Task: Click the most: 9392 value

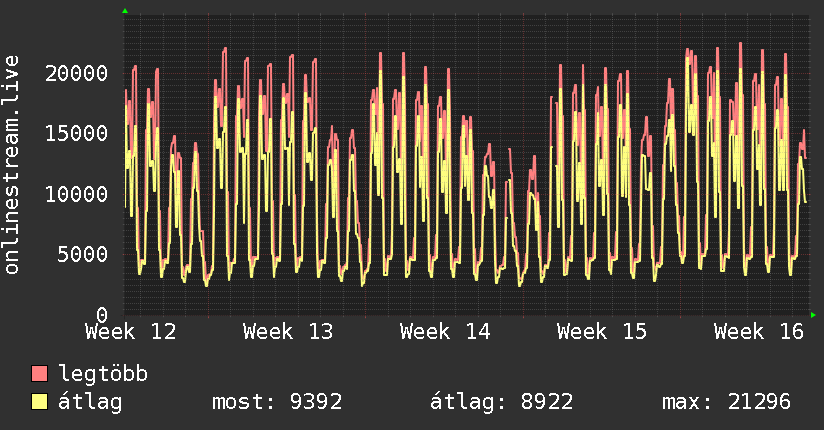Action: 277,402
